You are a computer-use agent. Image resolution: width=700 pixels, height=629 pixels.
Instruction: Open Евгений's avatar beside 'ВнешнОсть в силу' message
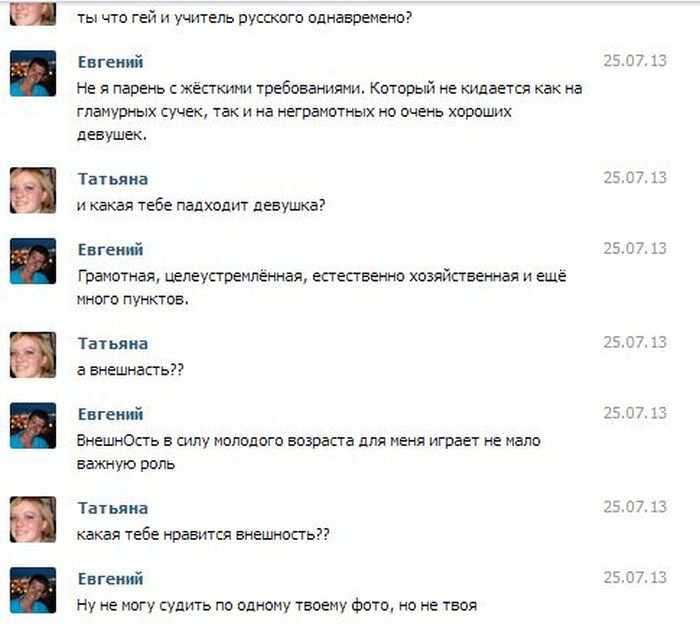[x=33, y=425]
